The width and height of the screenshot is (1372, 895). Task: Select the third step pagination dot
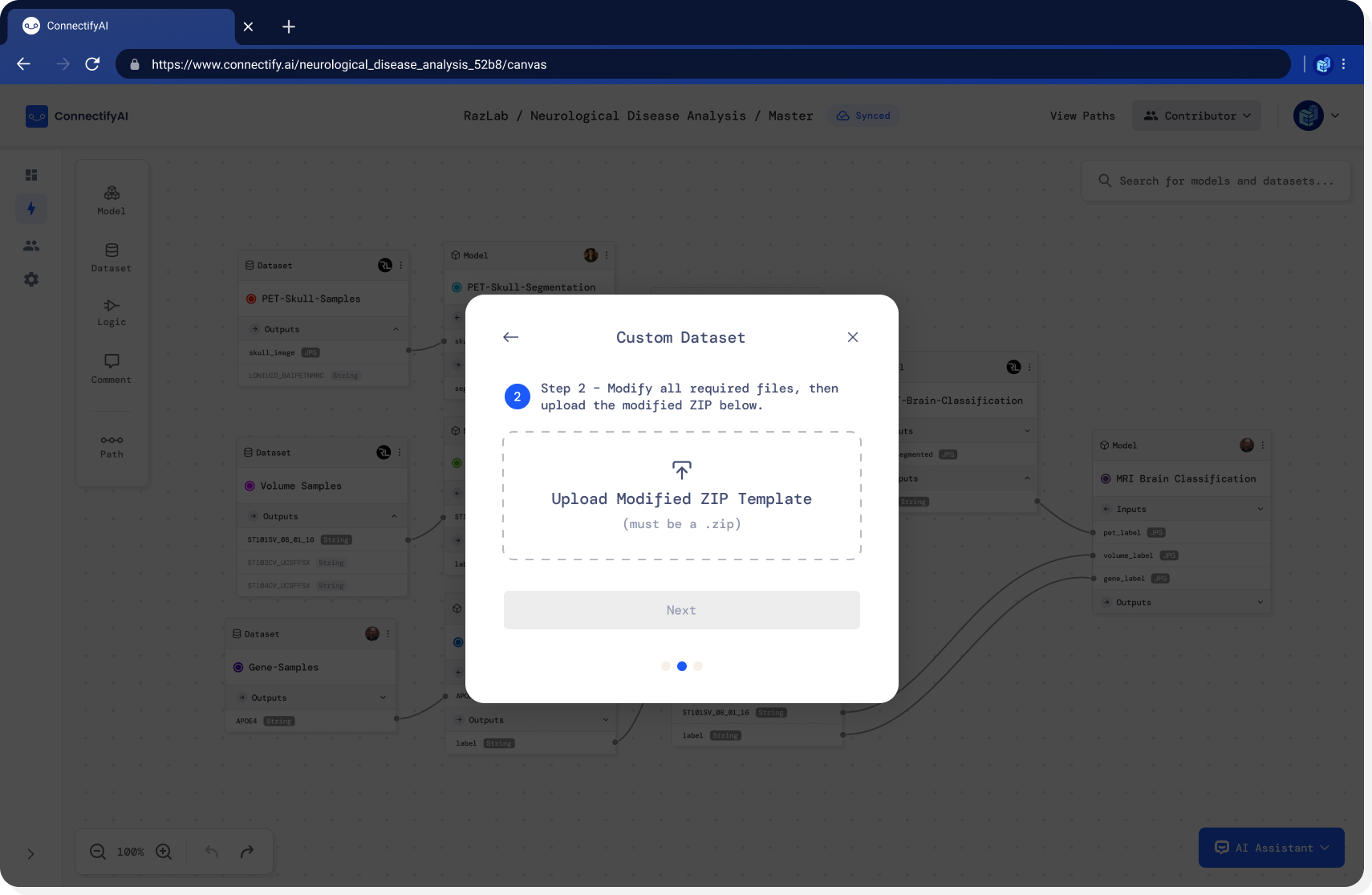tap(698, 666)
